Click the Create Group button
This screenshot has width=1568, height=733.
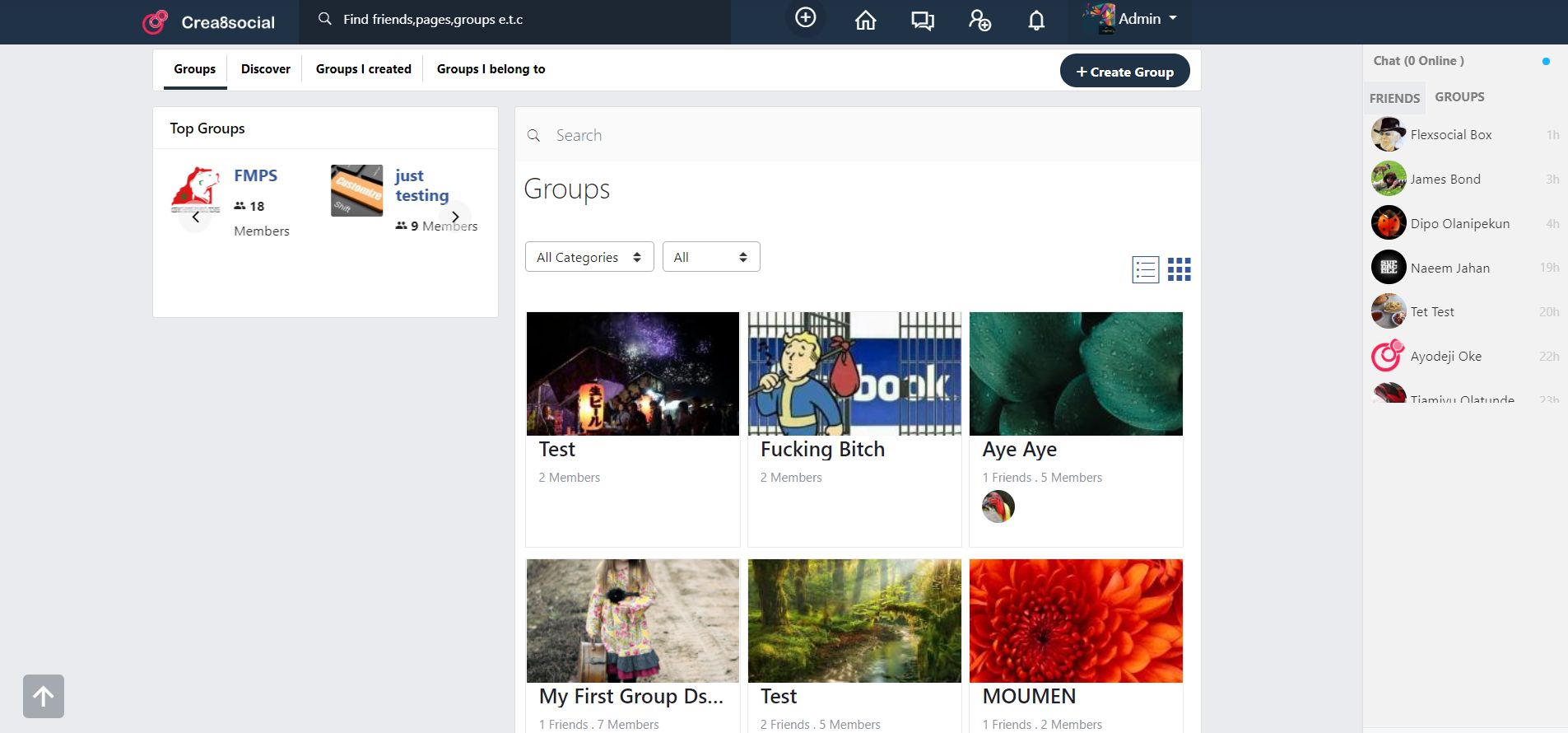[x=1125, y=71]
